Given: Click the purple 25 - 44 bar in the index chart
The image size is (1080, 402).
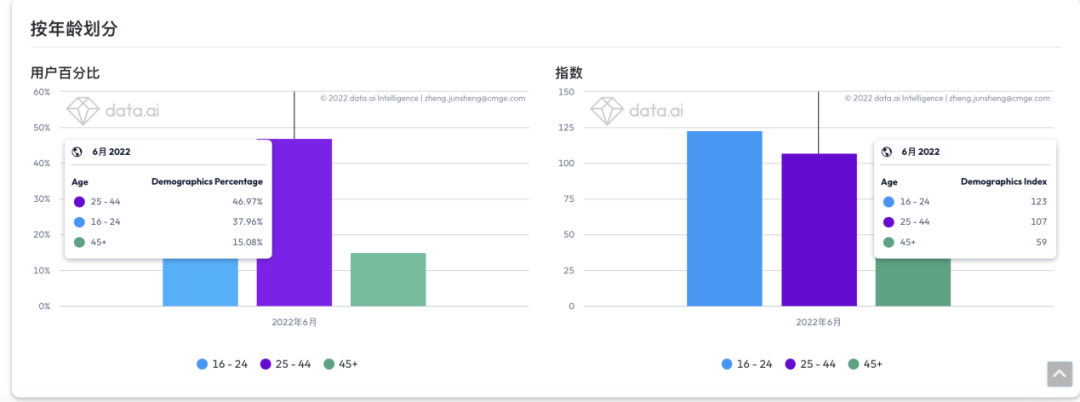Looking at the screenshot, I should (x=819, y=230).
